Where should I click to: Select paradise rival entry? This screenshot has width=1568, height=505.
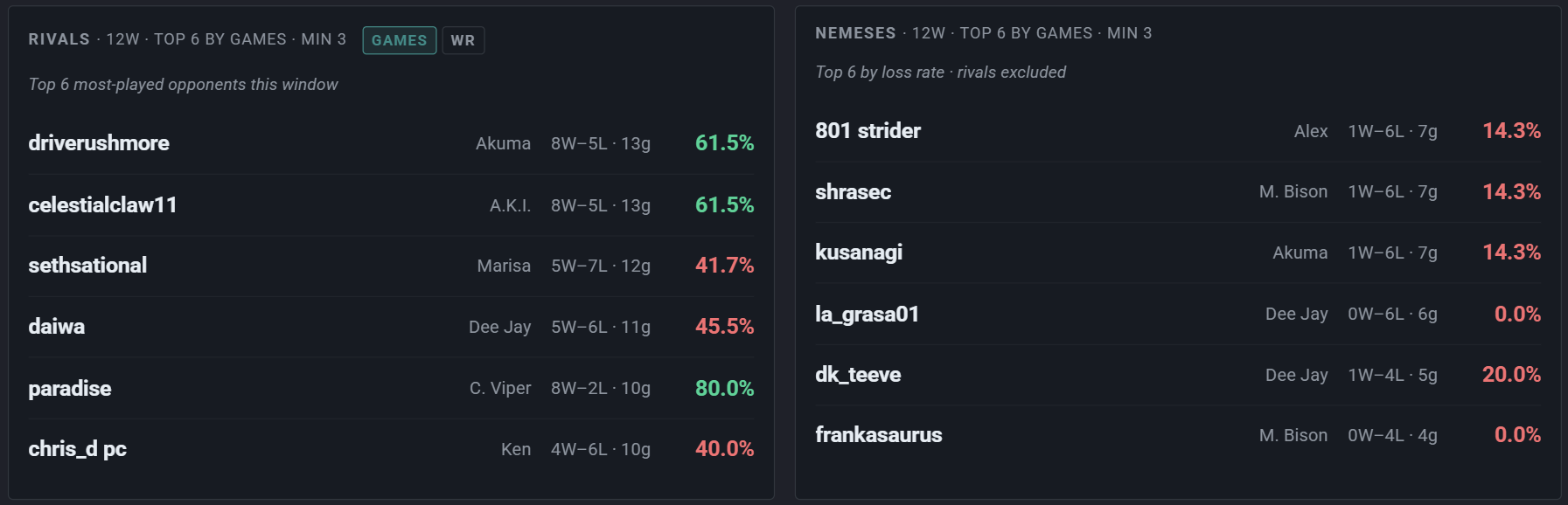coord(391,388)
